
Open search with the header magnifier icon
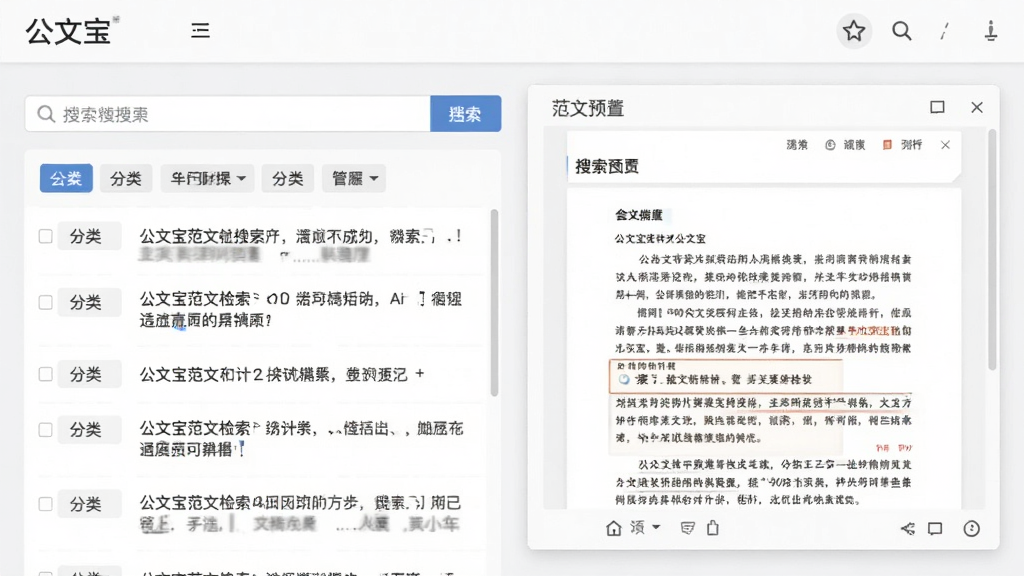[x=901, y=31]
